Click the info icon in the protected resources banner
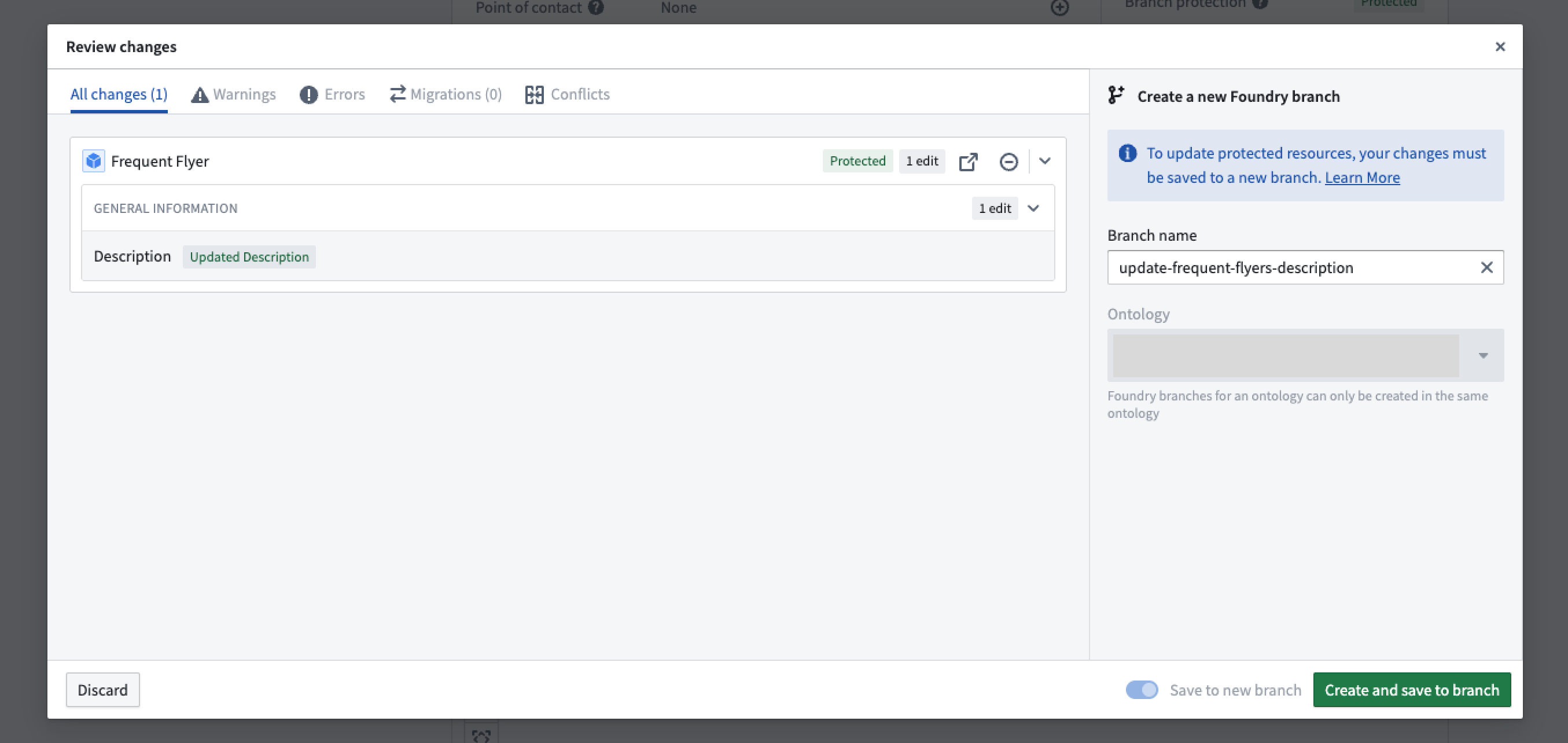Viewport: 1568px width, 743px height. [x=1128, y=154]
